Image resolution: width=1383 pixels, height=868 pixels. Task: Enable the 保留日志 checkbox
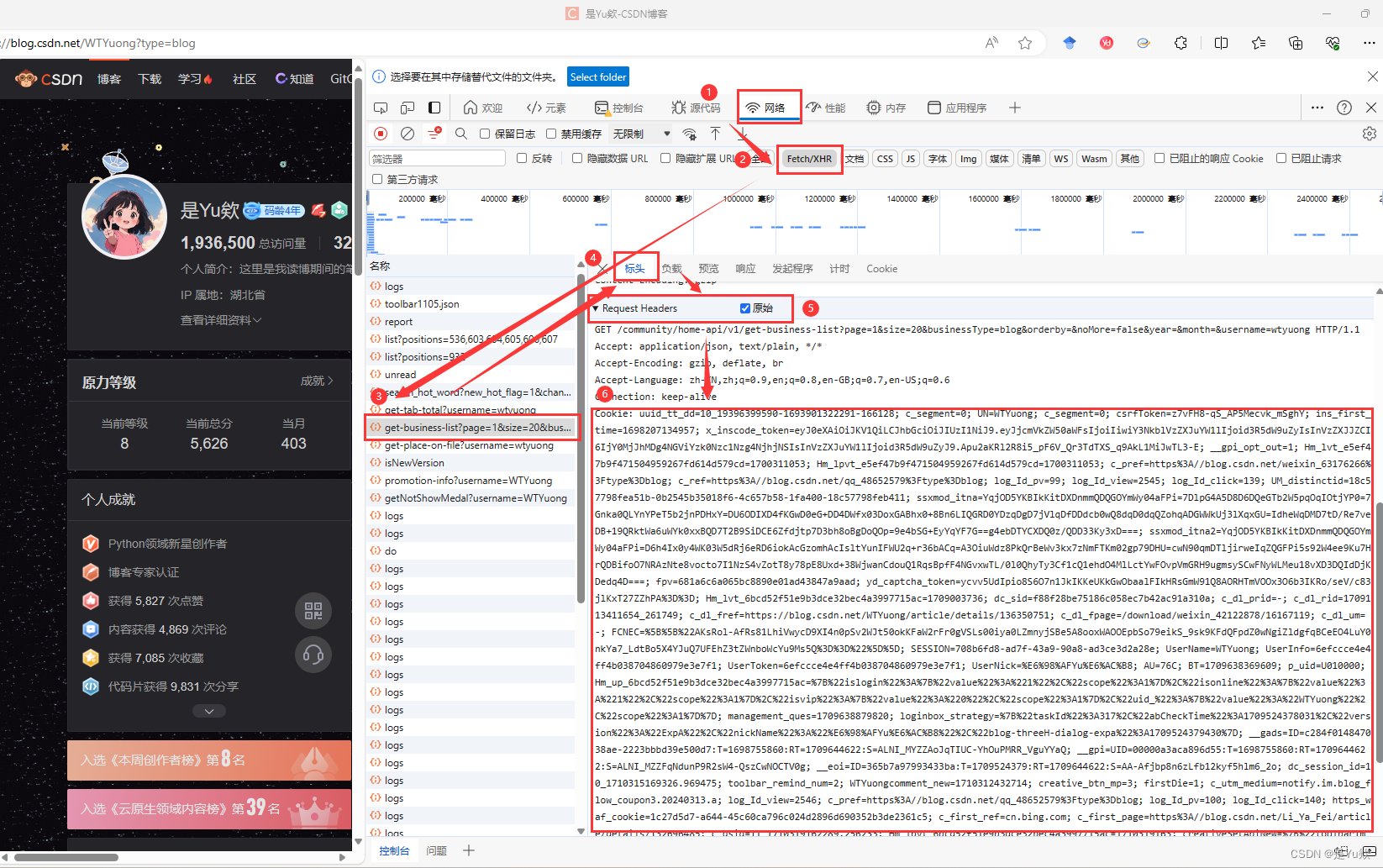click(x=485, y=134)
